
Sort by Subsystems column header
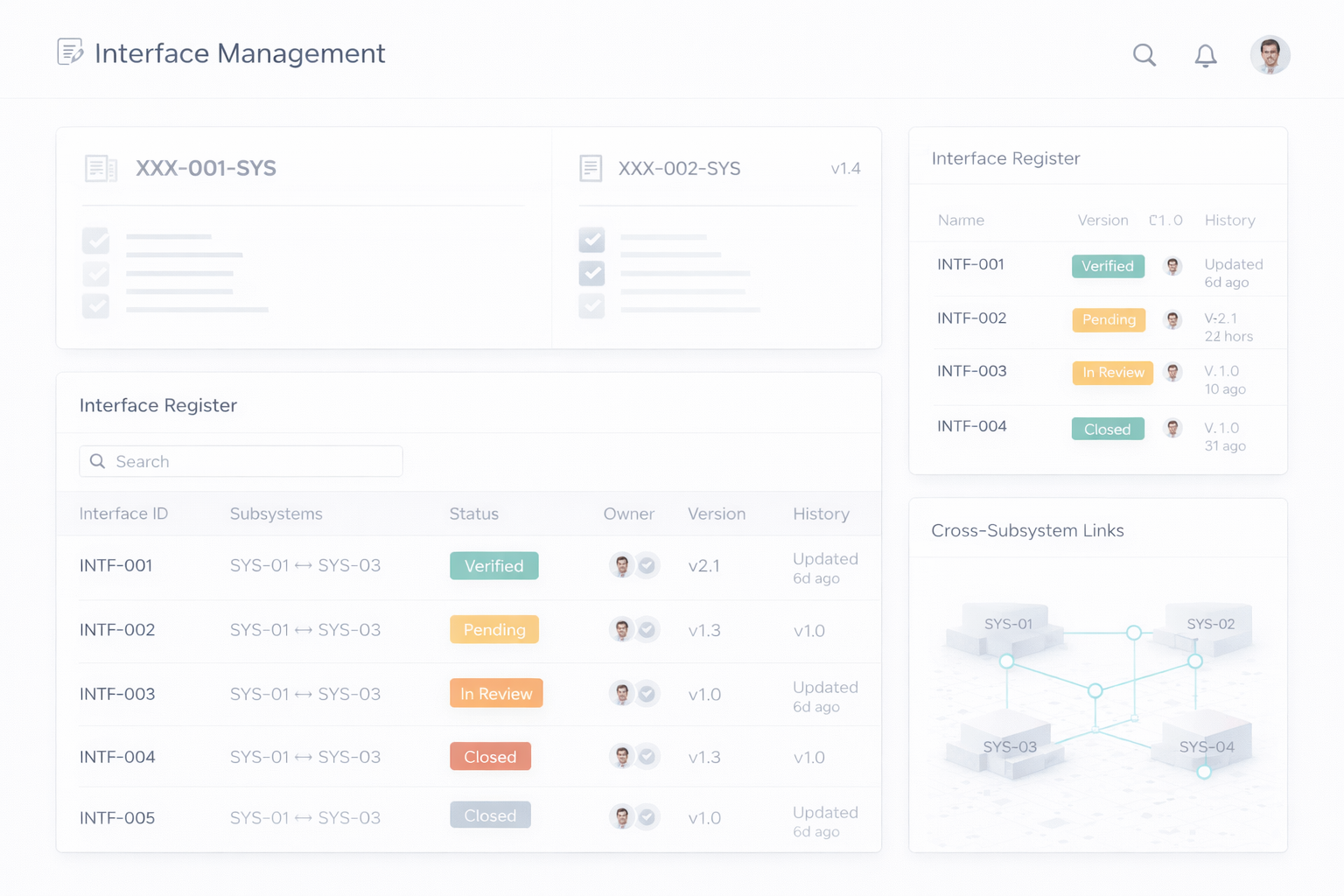coord(276,514)
